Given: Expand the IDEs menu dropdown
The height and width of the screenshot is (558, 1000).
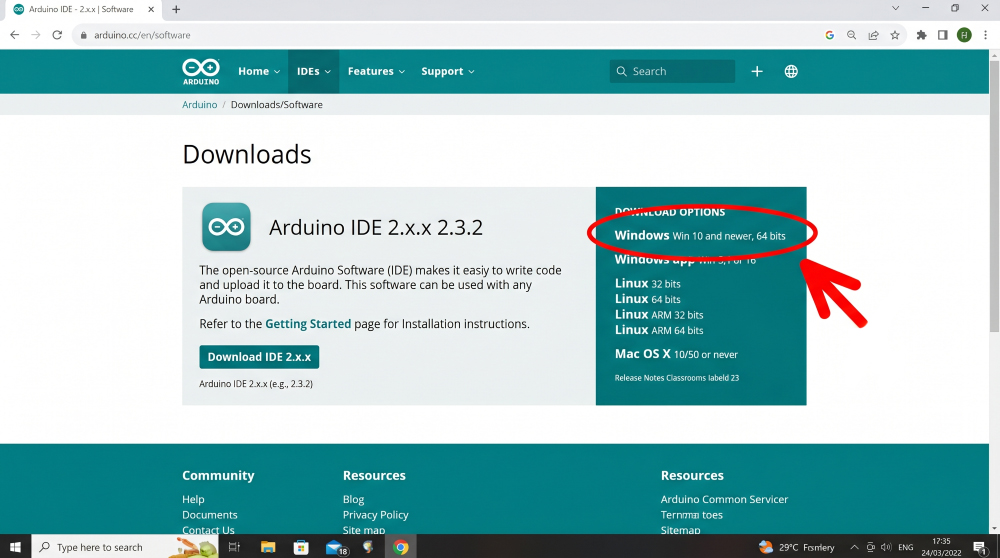Looking at the screenshot, I should click(314, 71).
